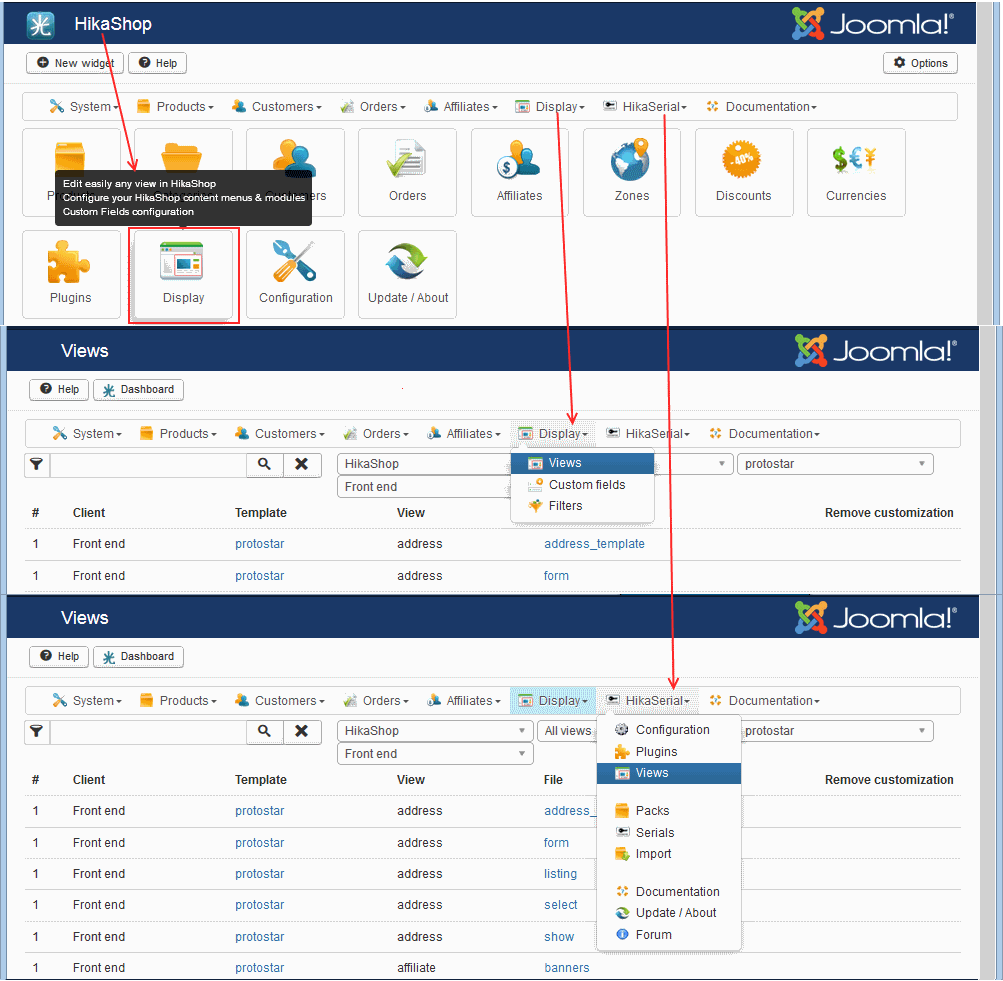Click X clear-search button where Display menu is open
The image size is (1003, 981).
tap(301, 464)
